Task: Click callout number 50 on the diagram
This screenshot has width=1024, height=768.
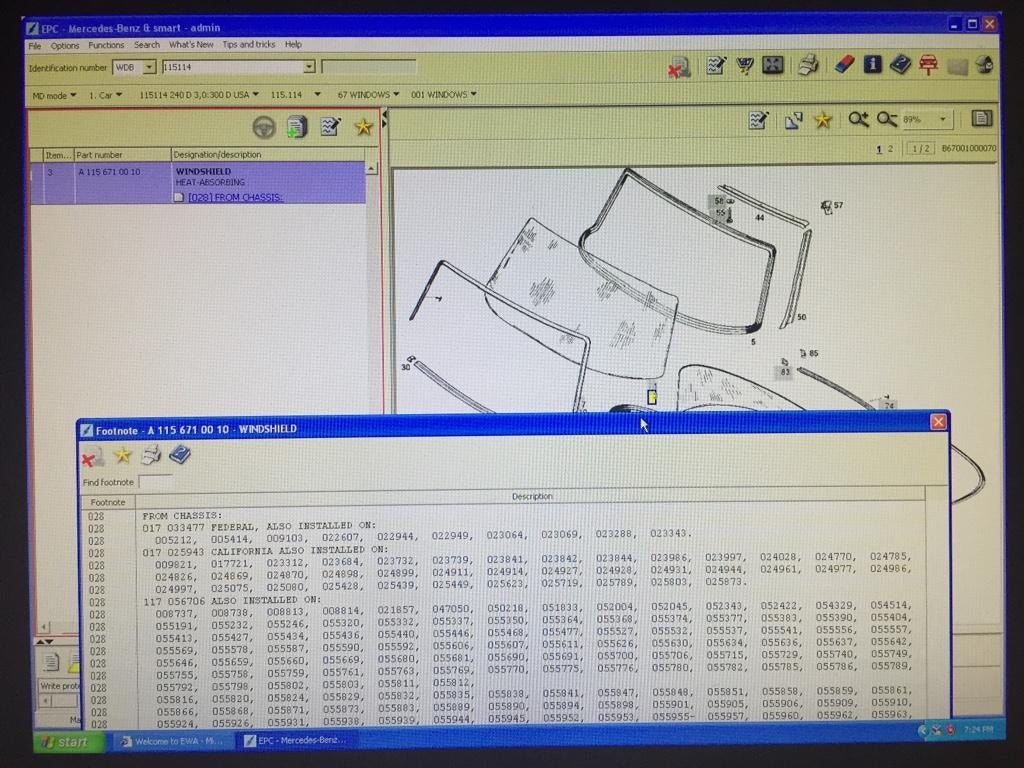Action: 801,317
